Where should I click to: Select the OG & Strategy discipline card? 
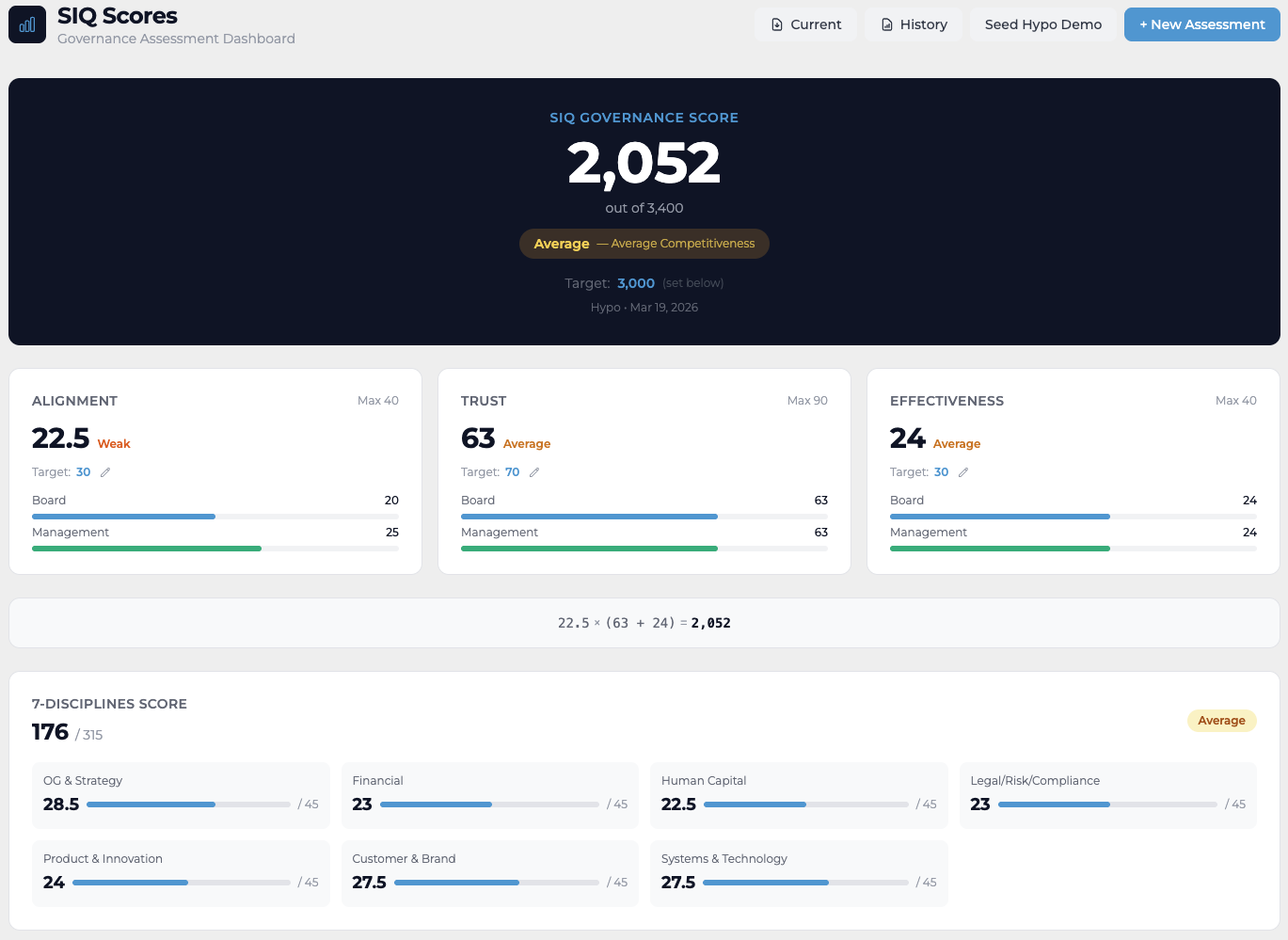click(181, 795)
